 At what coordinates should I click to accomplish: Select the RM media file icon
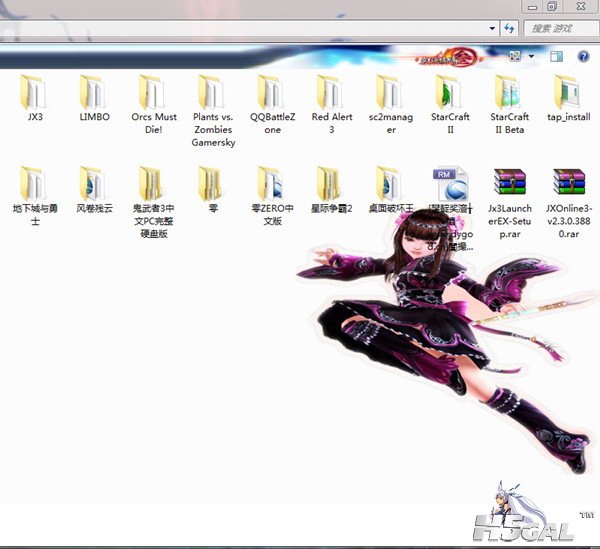point(450,184)
